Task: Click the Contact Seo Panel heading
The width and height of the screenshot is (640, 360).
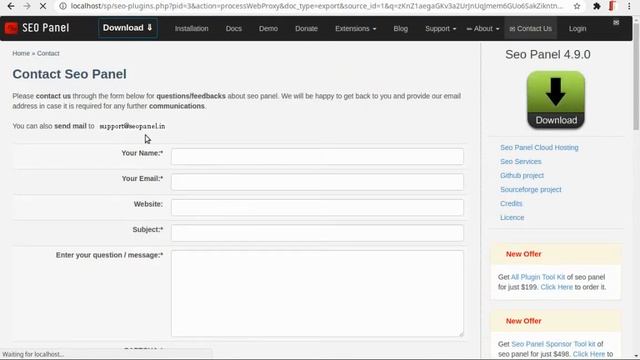Action: click(x=69, y=74)
